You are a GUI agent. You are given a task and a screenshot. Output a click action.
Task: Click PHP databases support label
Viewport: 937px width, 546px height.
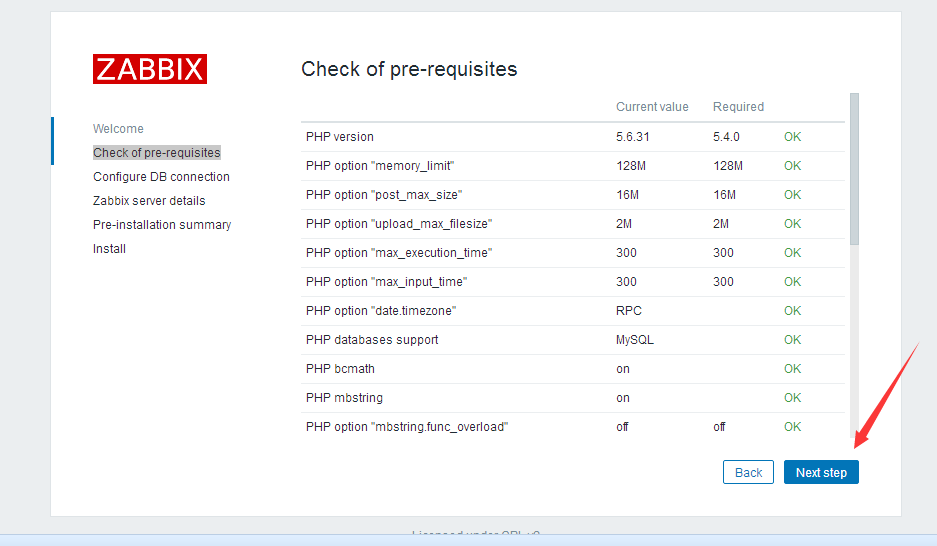(x=372, y=340)
